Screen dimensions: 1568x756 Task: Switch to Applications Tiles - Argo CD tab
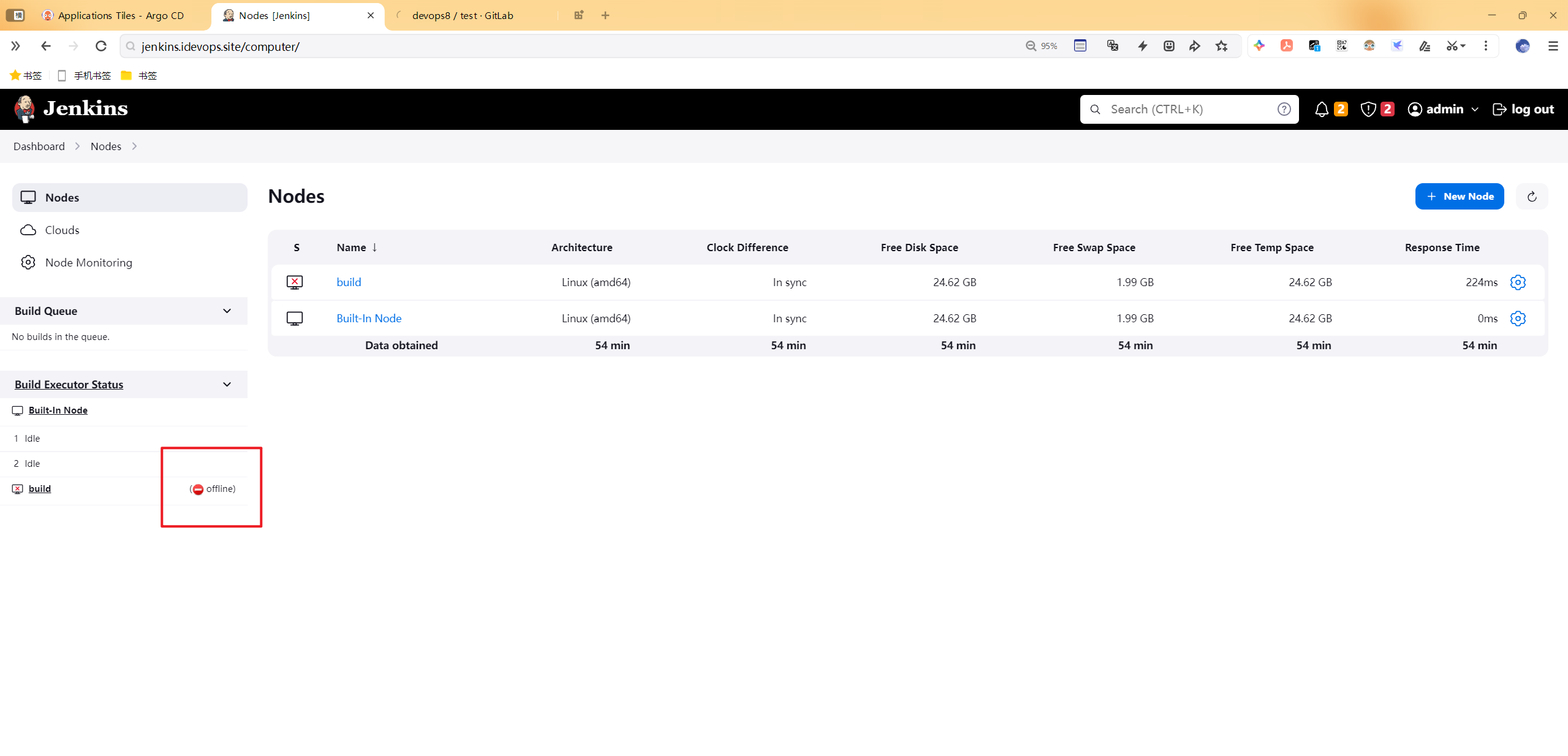pyautogui.click(x=121, y=15)
